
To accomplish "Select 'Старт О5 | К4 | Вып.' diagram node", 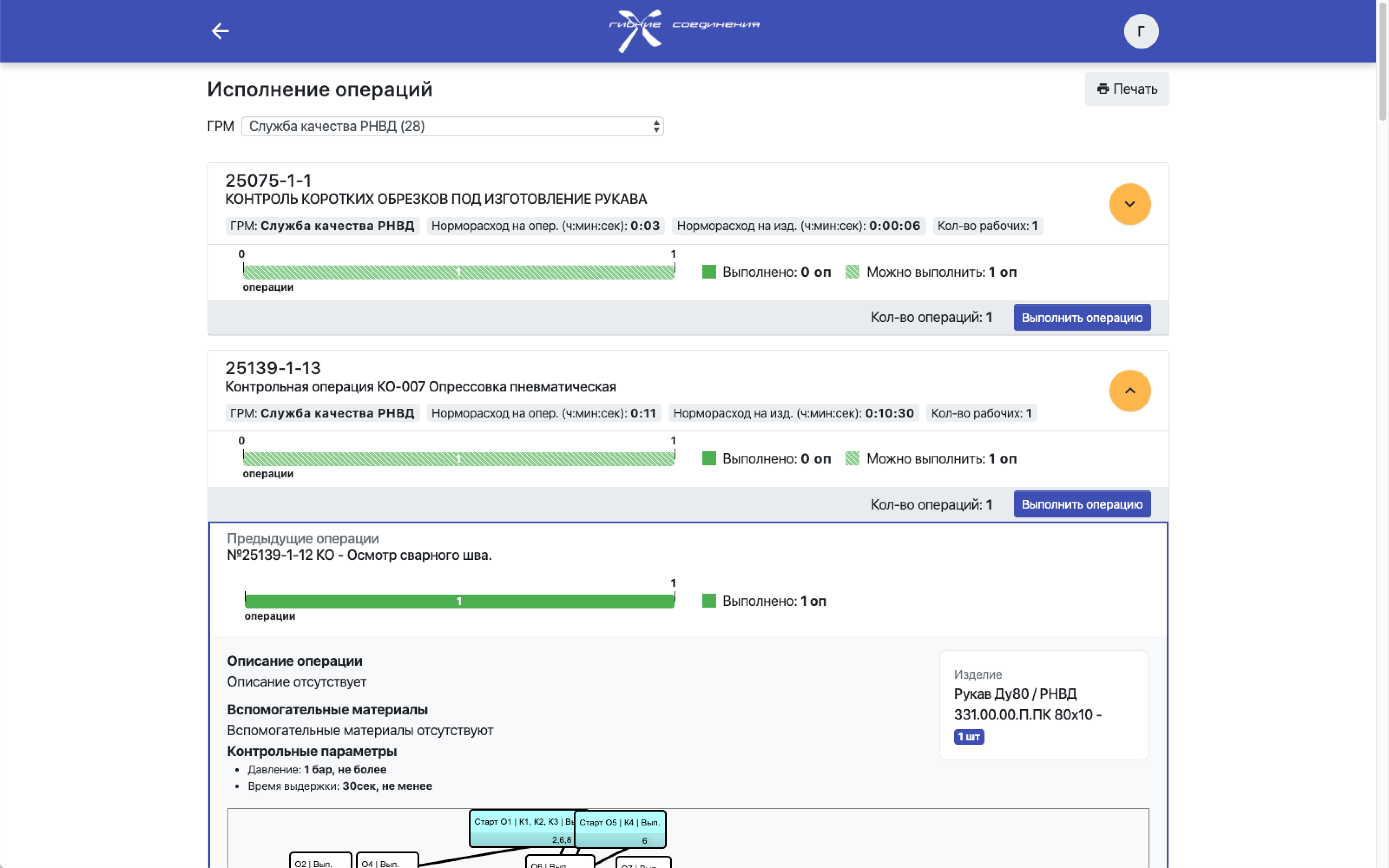I will 620,830.
